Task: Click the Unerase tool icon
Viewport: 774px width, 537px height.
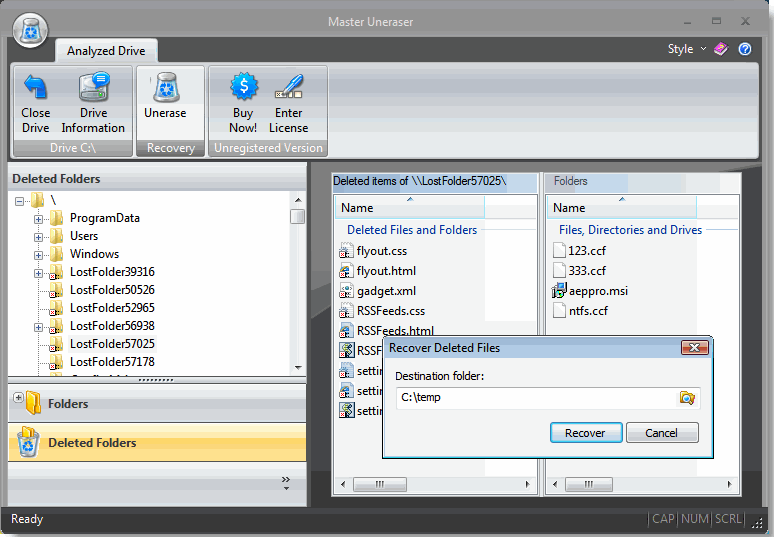Action: coord(165,87)
